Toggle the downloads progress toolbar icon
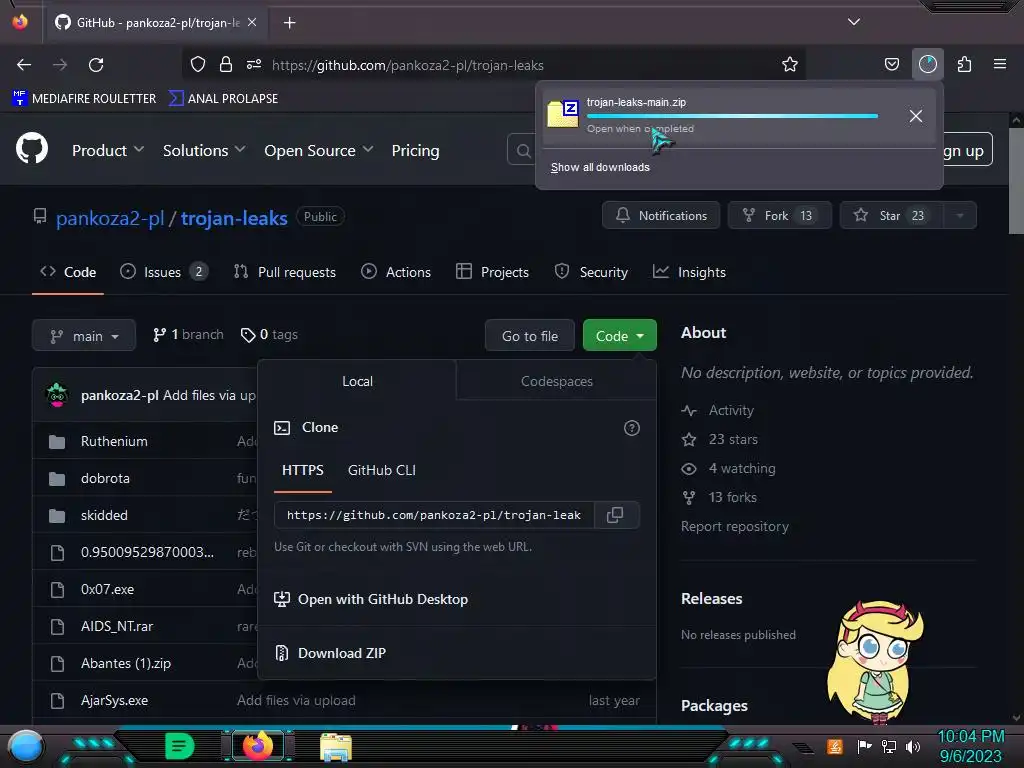This screenshot has width=1024, height=768. click(x=928, y=65)
